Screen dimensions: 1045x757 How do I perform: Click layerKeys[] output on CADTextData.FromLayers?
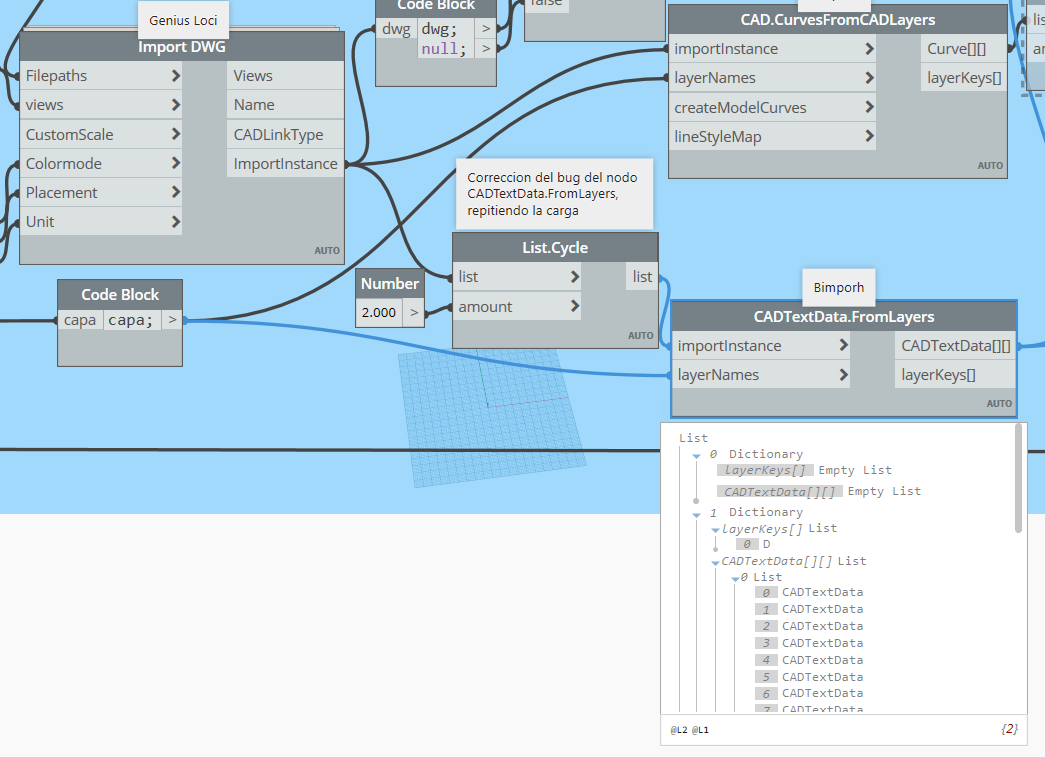click(956, 375)
